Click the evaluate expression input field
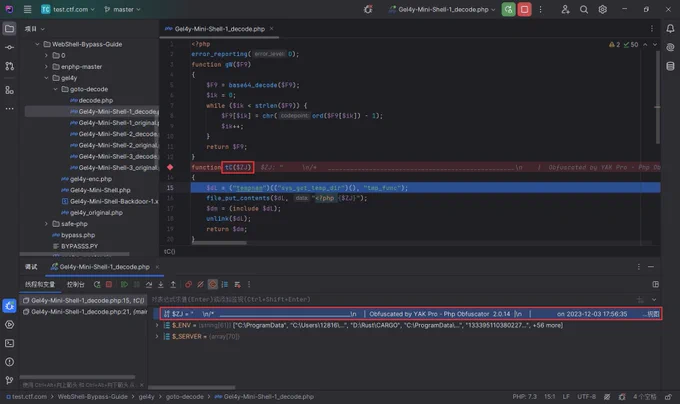 pos(390,300)
